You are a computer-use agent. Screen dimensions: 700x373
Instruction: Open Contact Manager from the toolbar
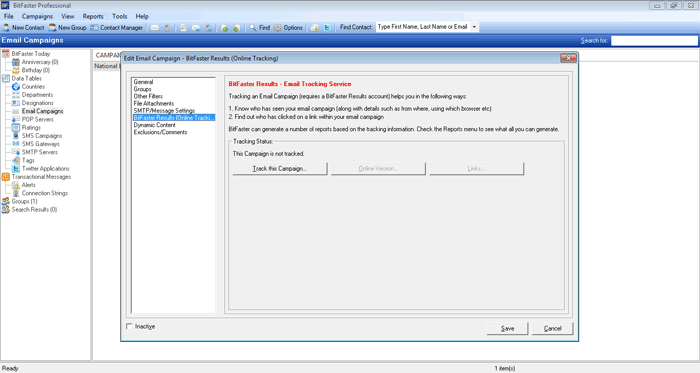[x=117, y=28]
